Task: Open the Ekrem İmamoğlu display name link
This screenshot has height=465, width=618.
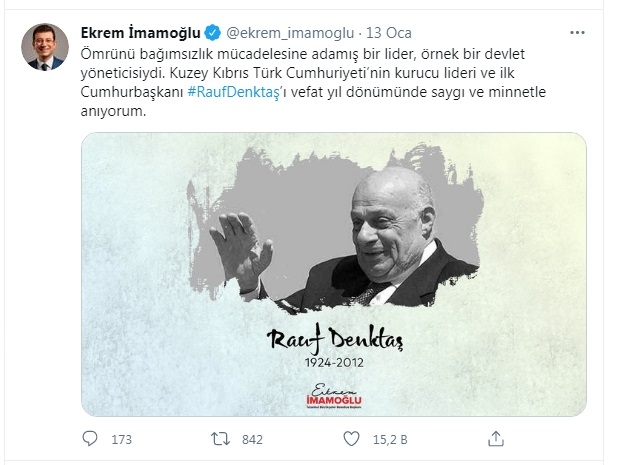Action: (141, 33)
